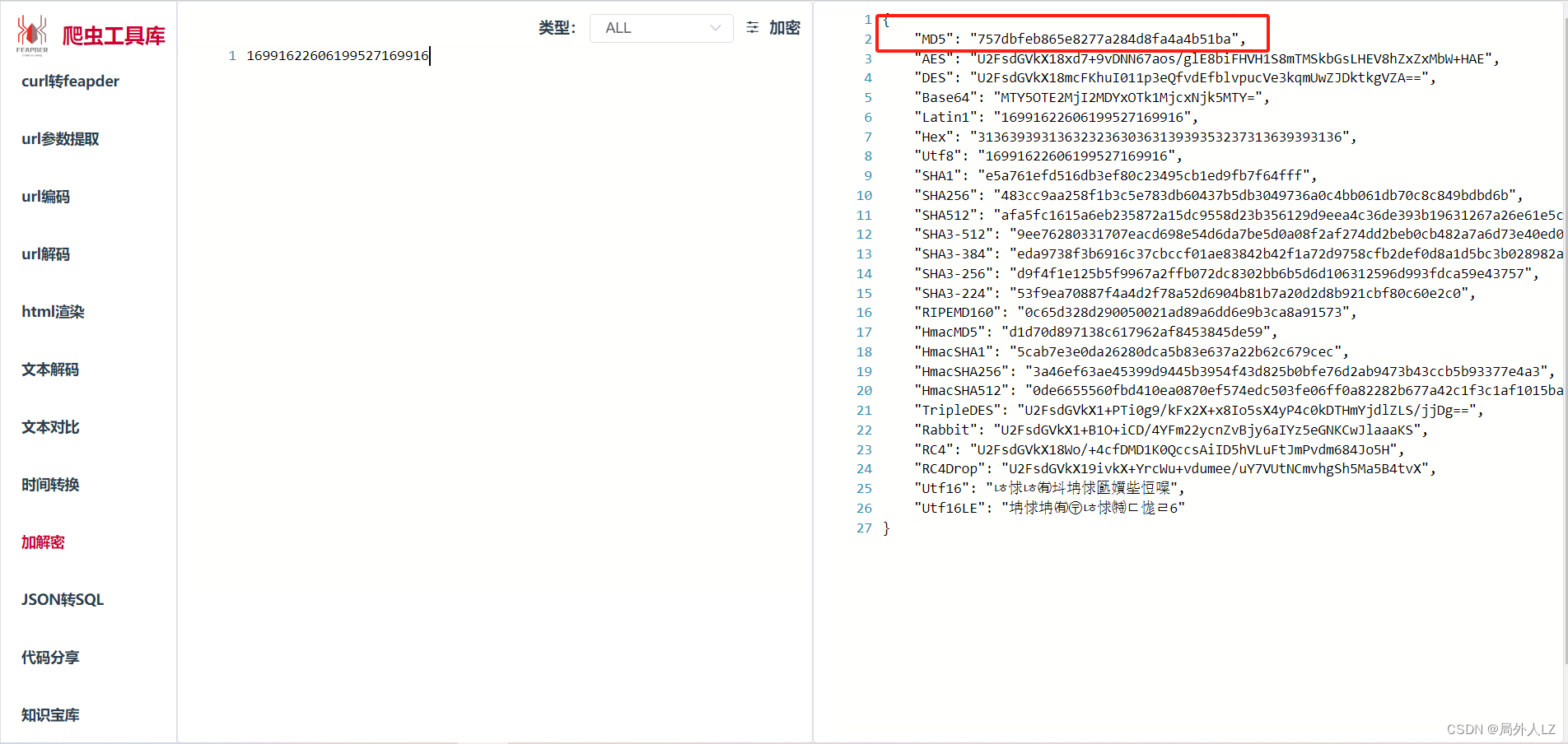This screenshot has width=1568, height=744.
Task: Click the 类型 type label
Action: coord(557,28)
